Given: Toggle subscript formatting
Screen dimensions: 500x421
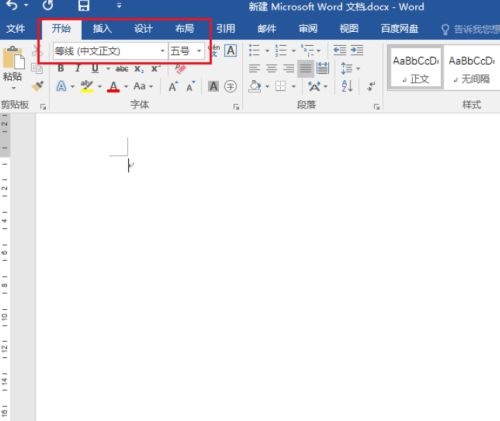Looking at the screenshot, I should [139, 69].
